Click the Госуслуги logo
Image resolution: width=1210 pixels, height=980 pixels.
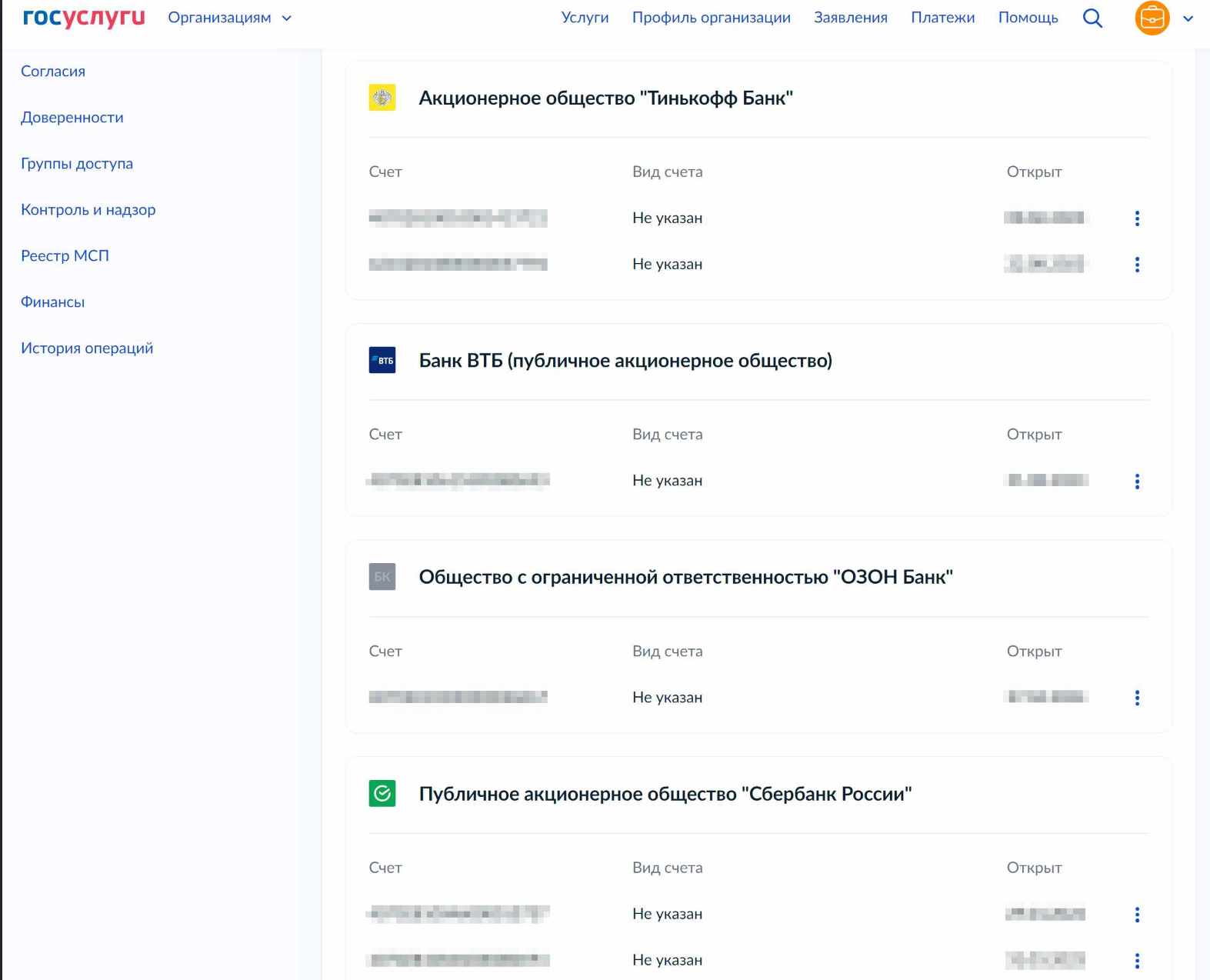tap(84, 18)
